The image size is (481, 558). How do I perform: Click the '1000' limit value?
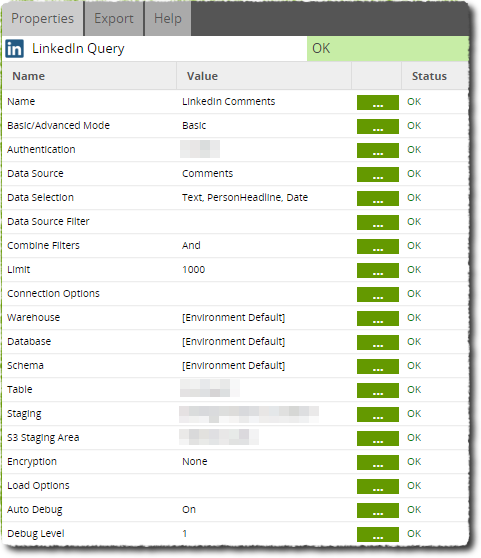pos(194,269)
